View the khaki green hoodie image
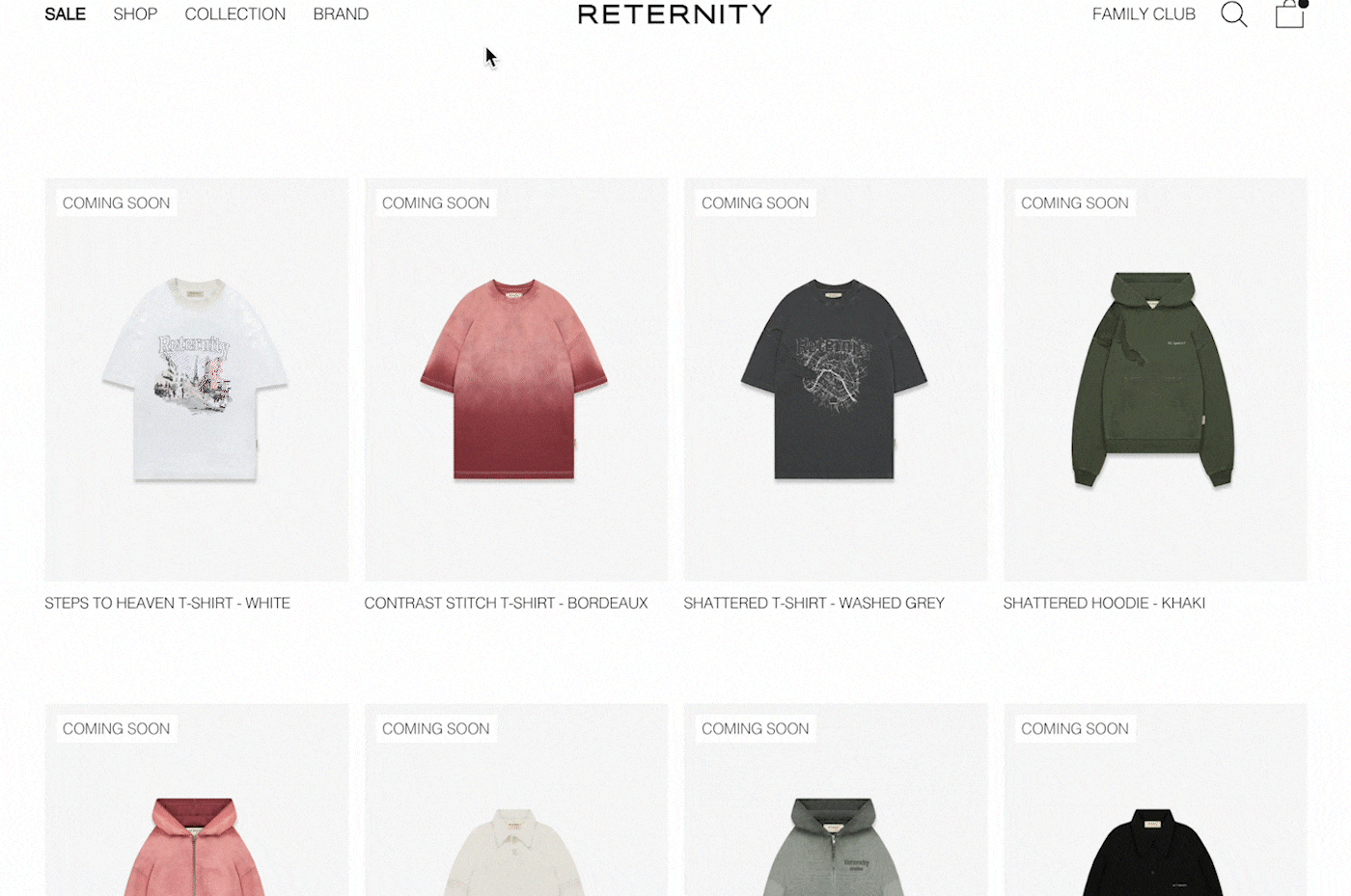1351x896 pixels. pyautogui.click(x=1155, y=379)
